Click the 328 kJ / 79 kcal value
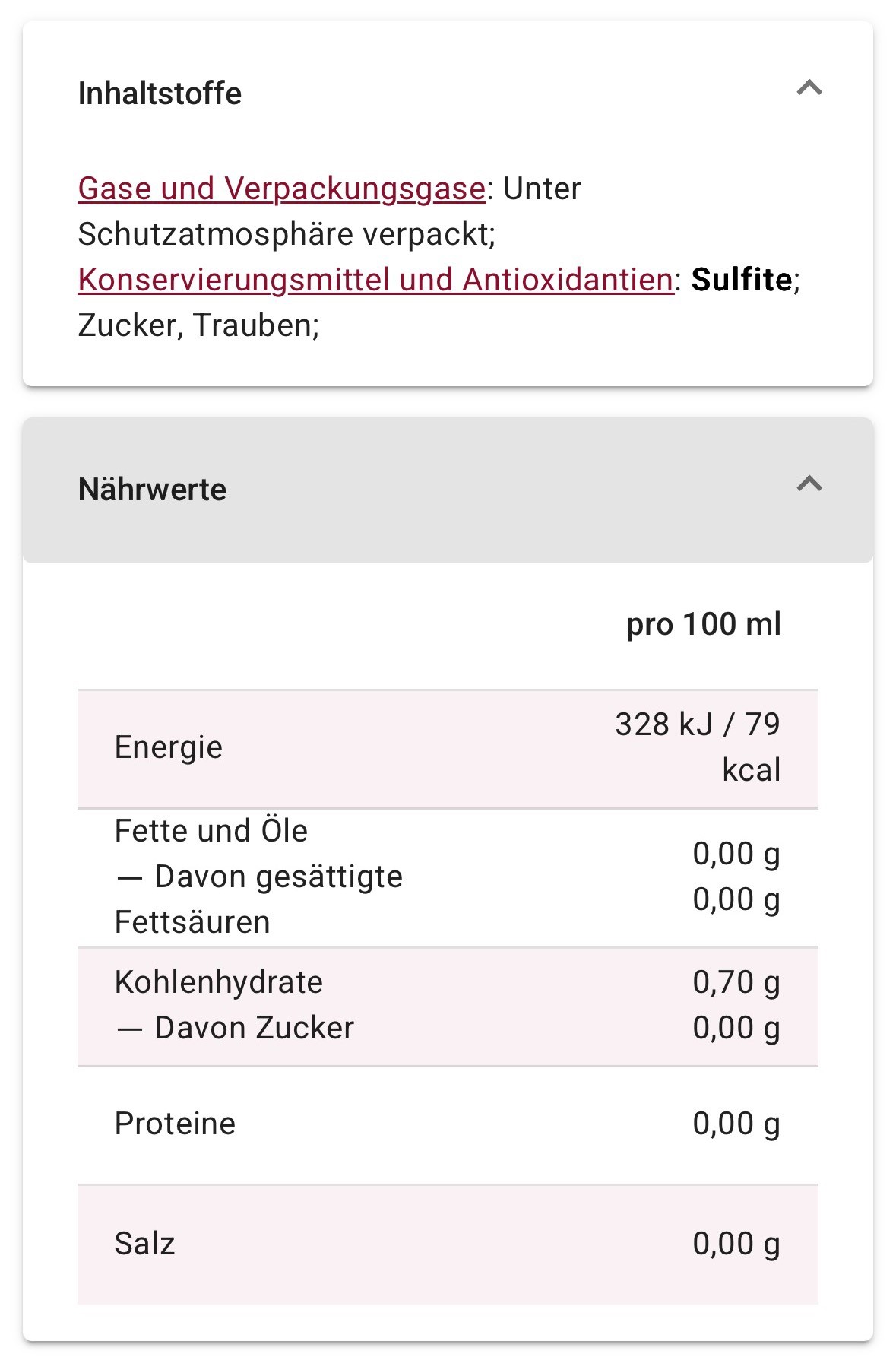The width and height of the screenshot is (896, 1357). (698, 747)
